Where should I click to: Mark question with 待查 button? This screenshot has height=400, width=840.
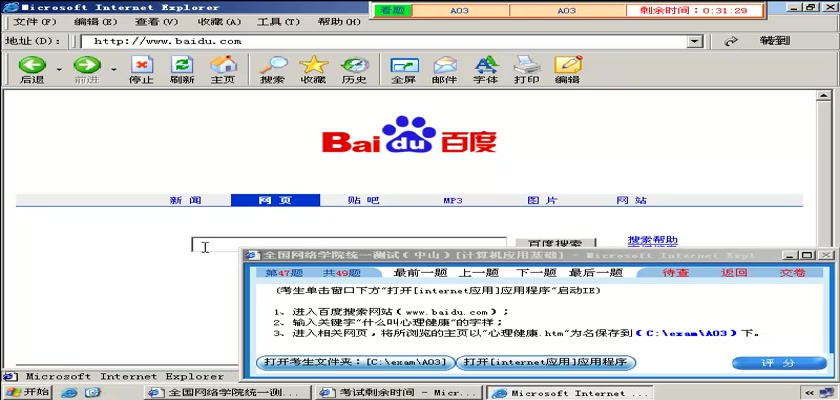click(x=676, y=273)
